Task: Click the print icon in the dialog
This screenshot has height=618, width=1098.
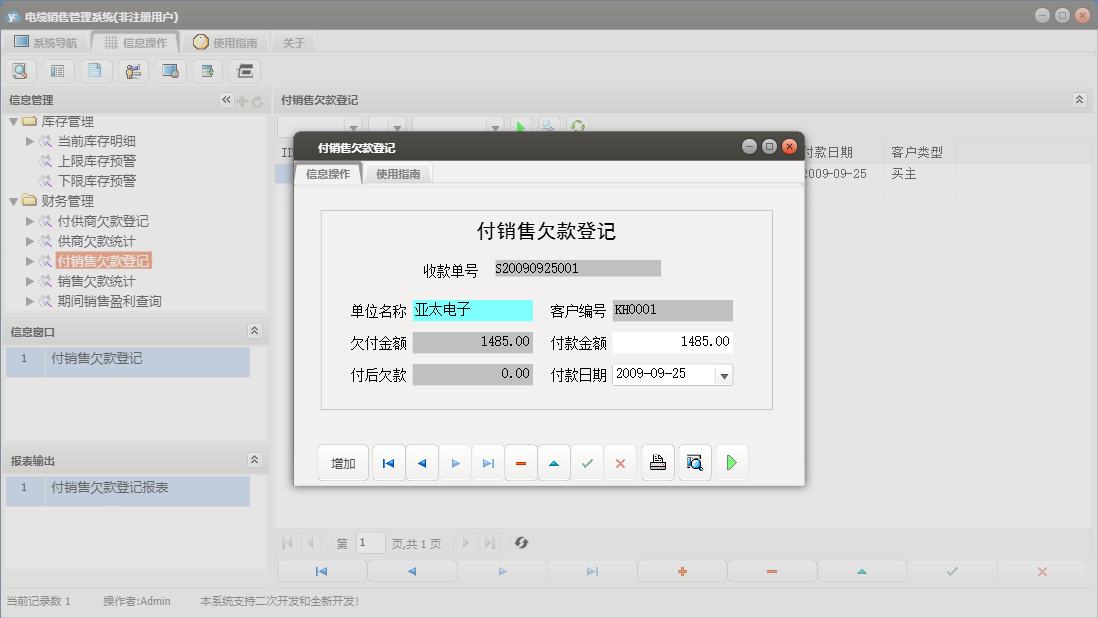Action: [x=657, y=462]
